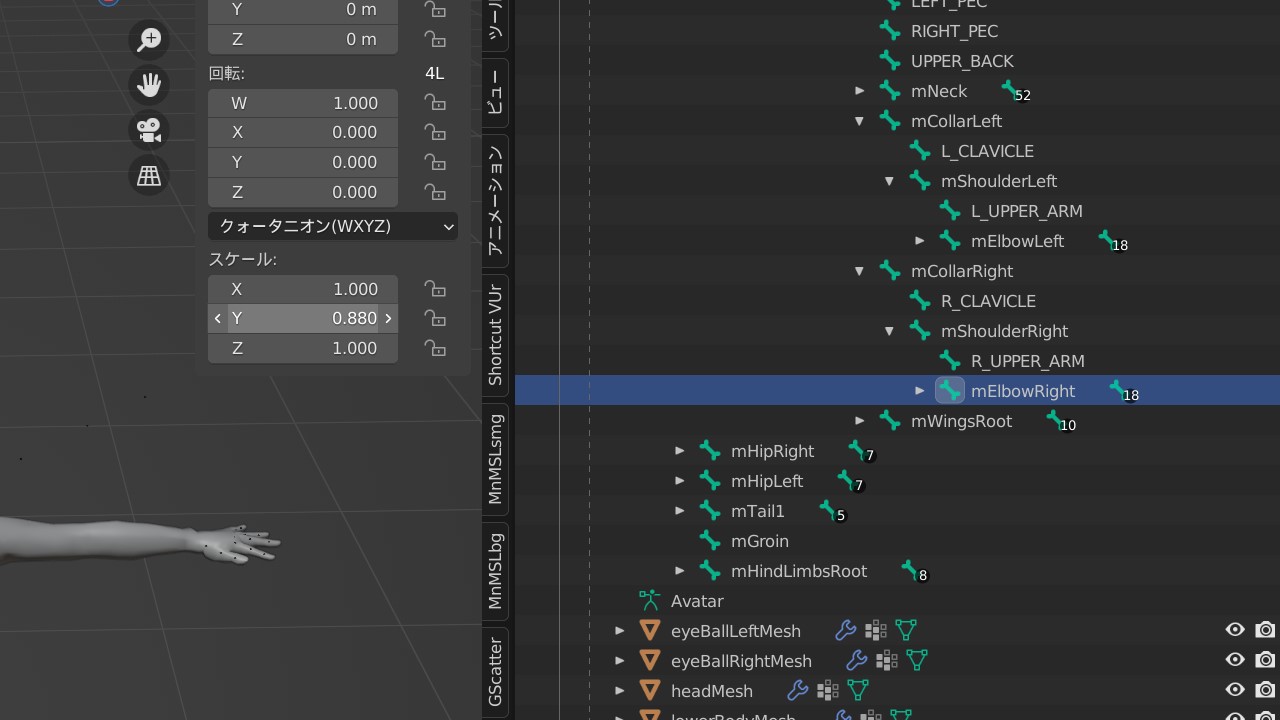Click location Z value 0 m field
Image resolution: width=1280 pixels, height=720 pixels.
point(303,39)
